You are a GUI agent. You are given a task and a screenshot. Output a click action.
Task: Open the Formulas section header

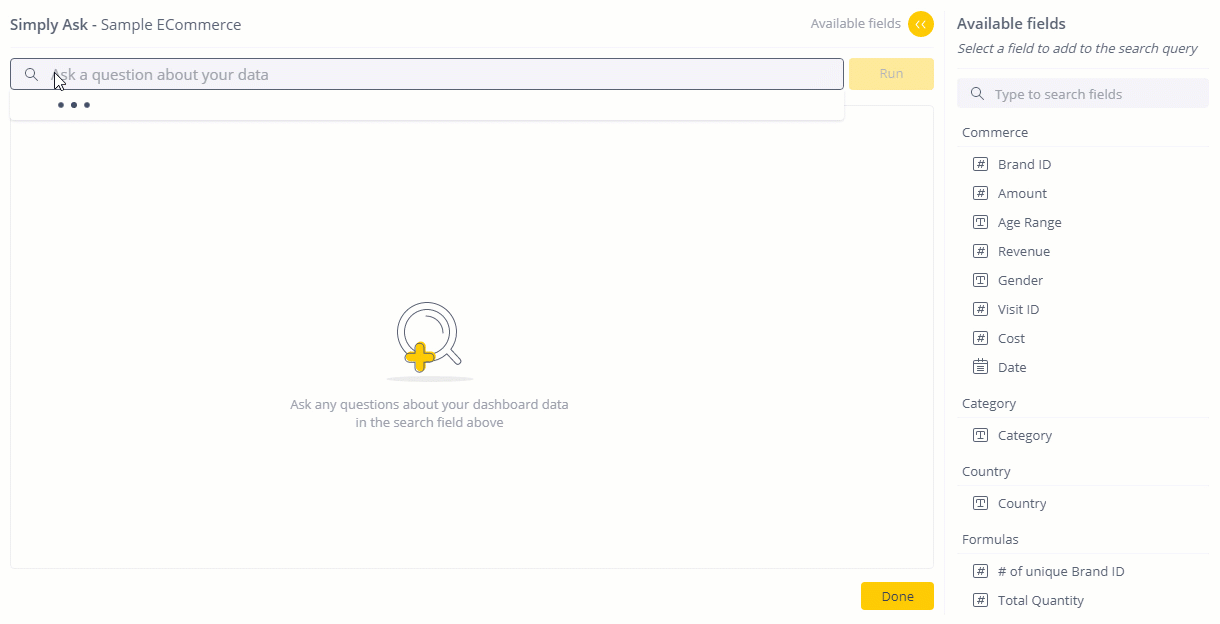click(989, 538)
